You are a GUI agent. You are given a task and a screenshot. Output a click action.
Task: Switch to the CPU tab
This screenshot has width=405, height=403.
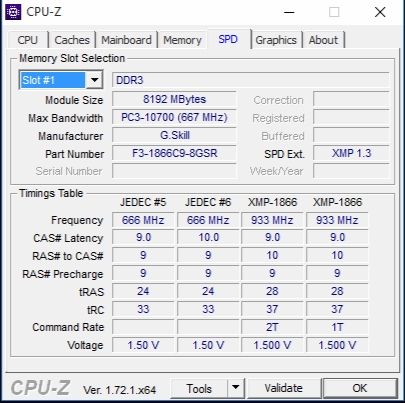(27, 40)
